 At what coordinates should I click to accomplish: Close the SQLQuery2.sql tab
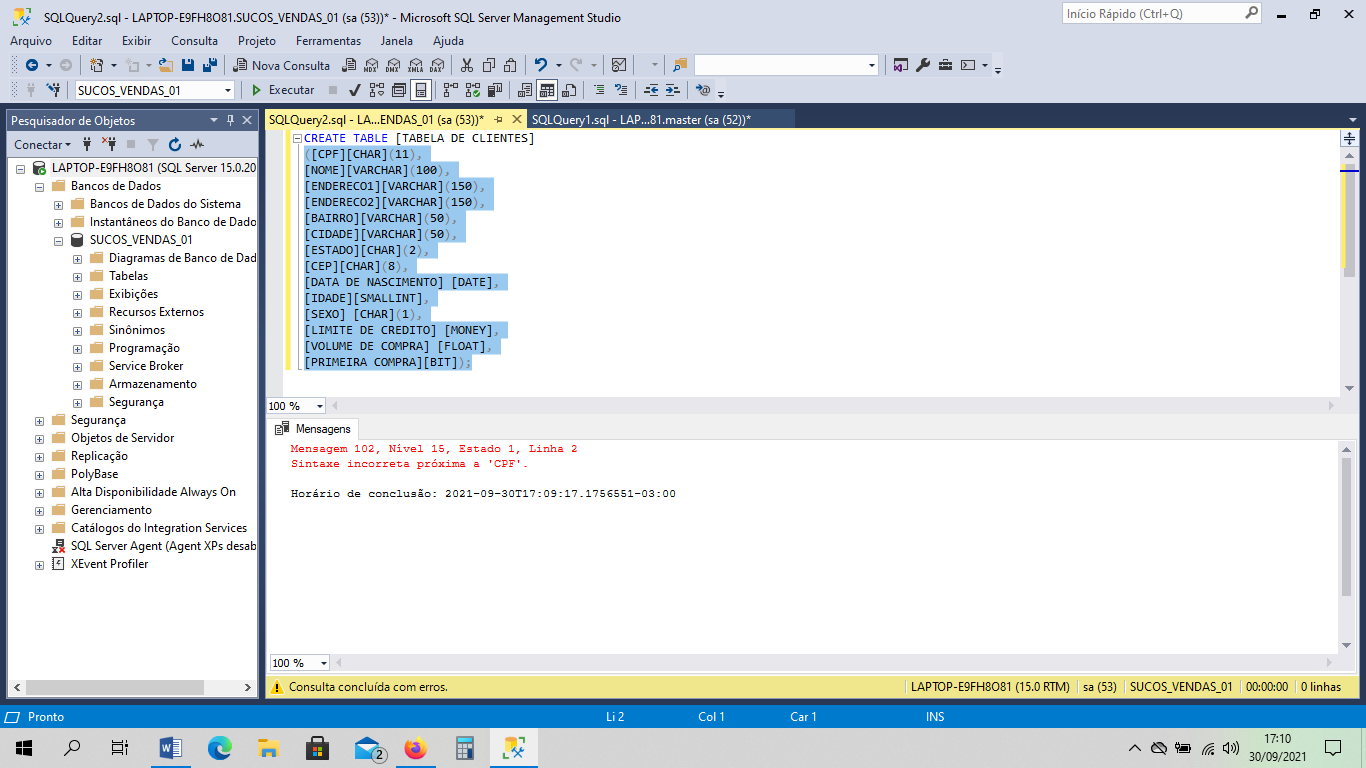point(517,119)
